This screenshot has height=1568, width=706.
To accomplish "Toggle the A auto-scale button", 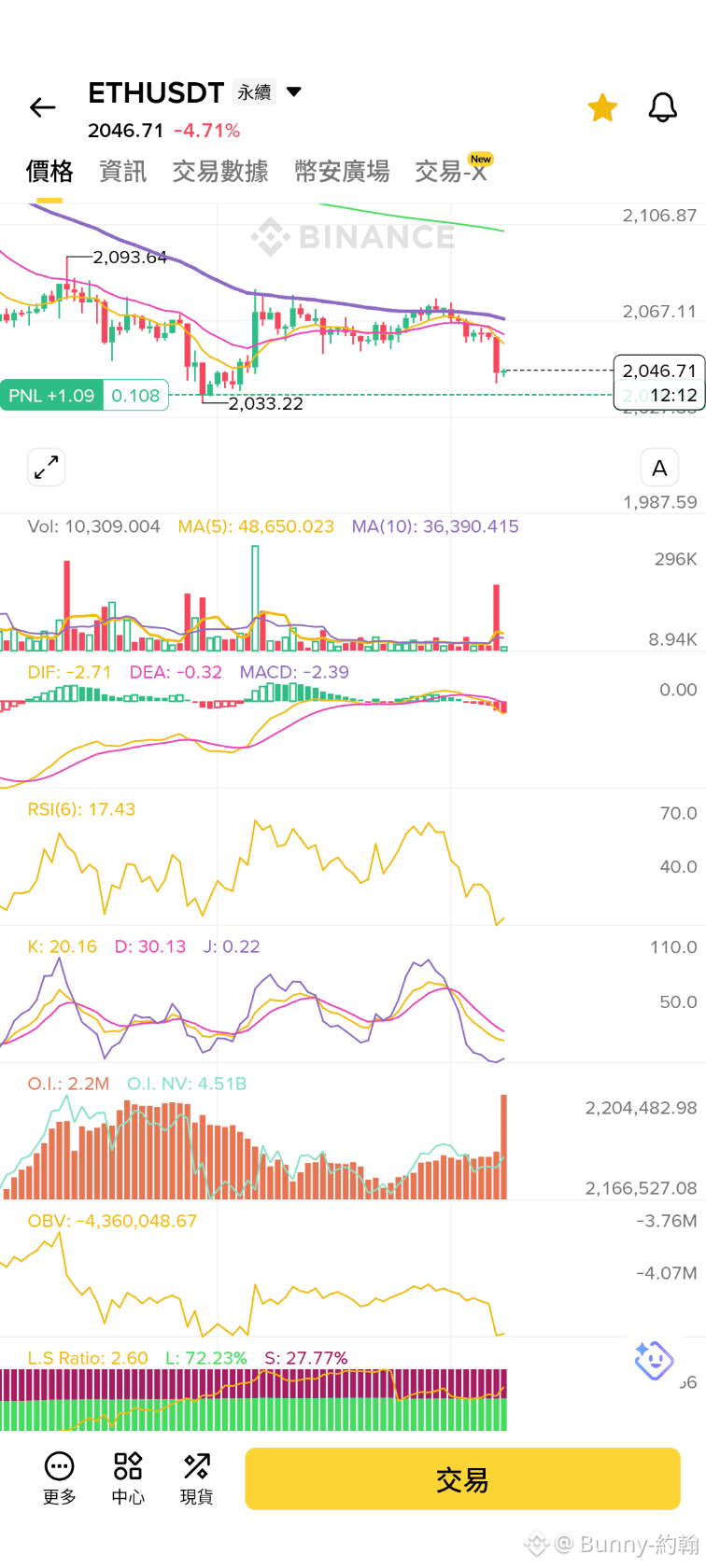I will pos(659,469).
